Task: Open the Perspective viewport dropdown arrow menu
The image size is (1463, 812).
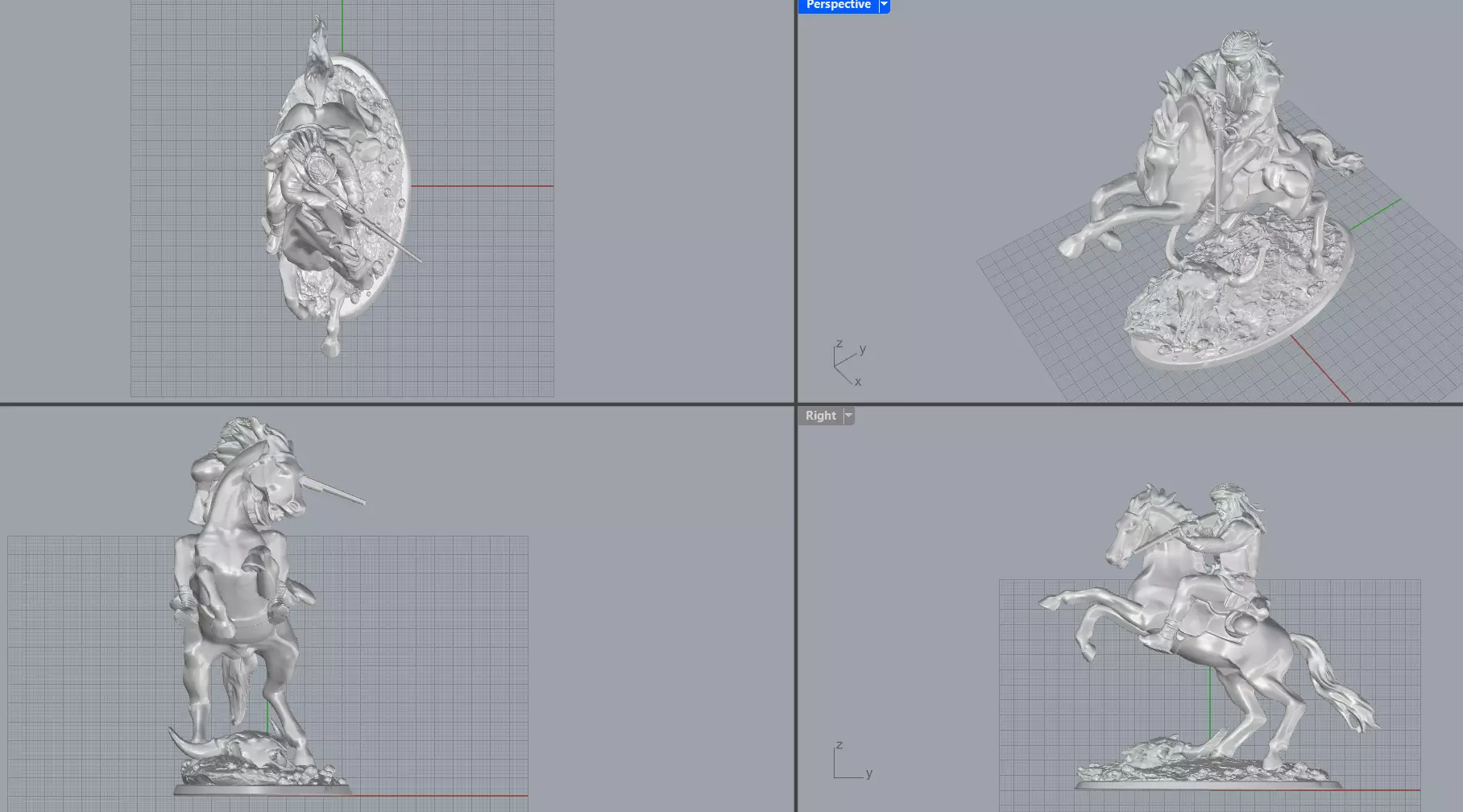Action: coord(884,5)
